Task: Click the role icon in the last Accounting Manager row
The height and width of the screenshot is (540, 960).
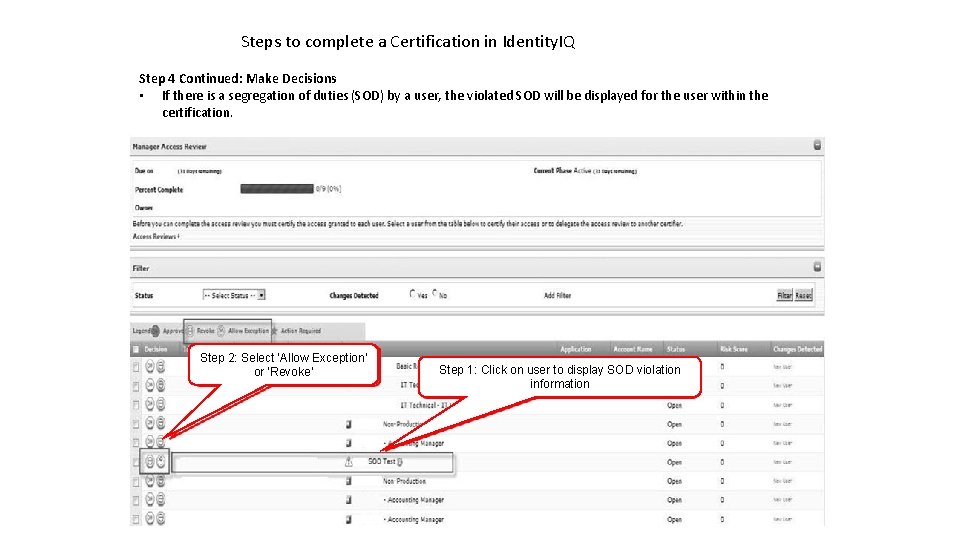Action: point(348,519)
